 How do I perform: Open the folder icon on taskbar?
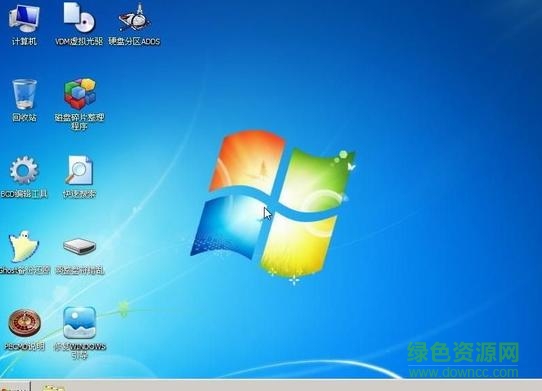click(53, 387)
